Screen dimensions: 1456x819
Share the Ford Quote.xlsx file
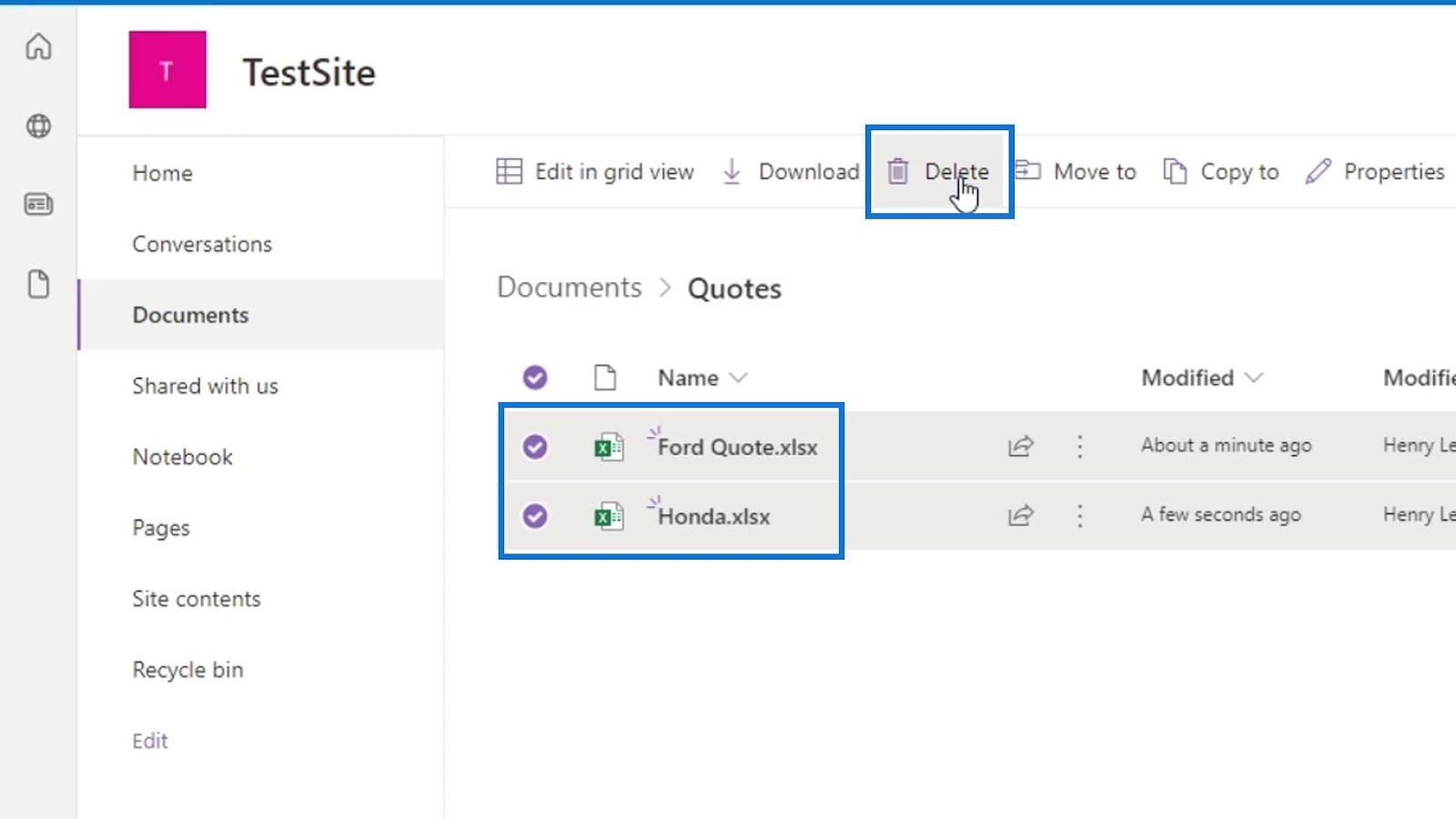point(1021,446)
